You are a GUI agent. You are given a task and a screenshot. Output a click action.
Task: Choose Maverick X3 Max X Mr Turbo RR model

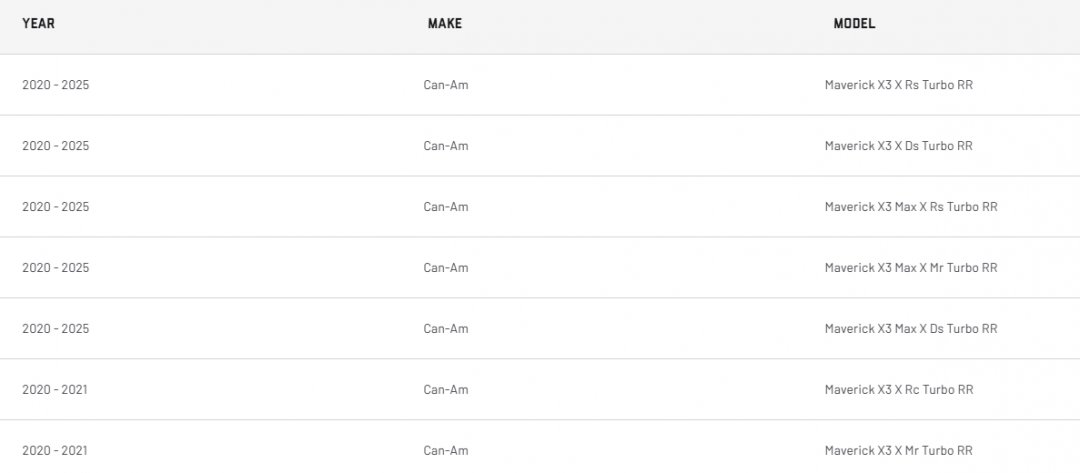pyautogui.click(x=910, y=268)
